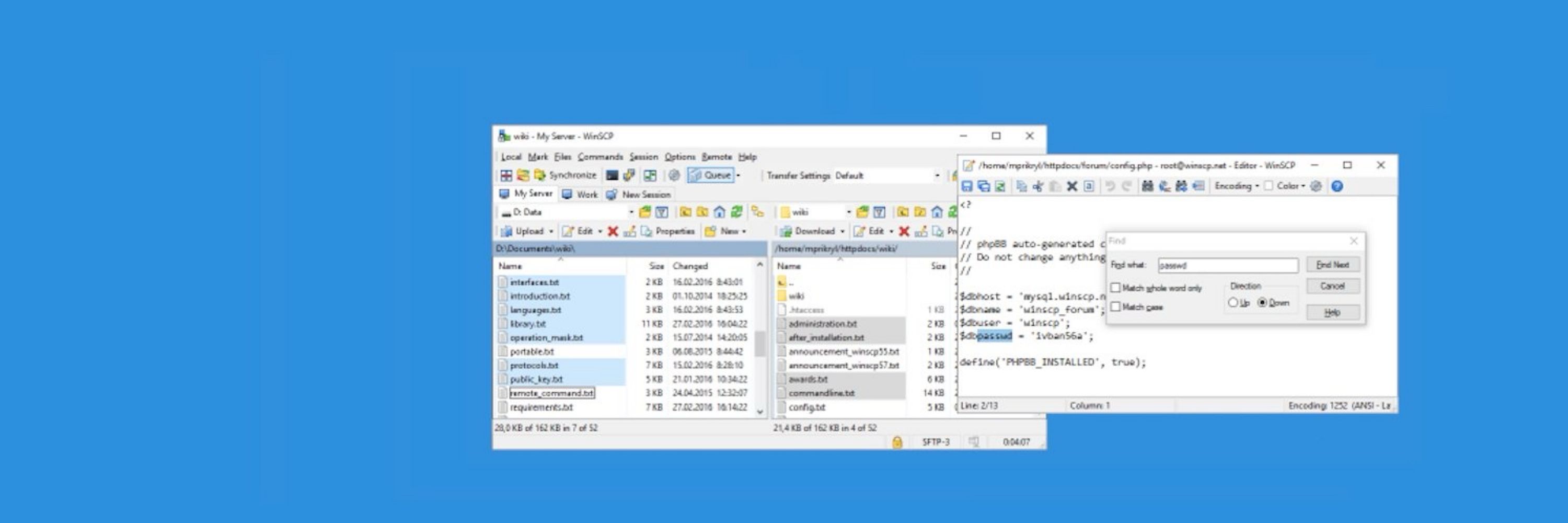This screenshot has height=523, width=1568.
Task: Open Commands menu in WinSCP
Action: (x=600, y=156)
